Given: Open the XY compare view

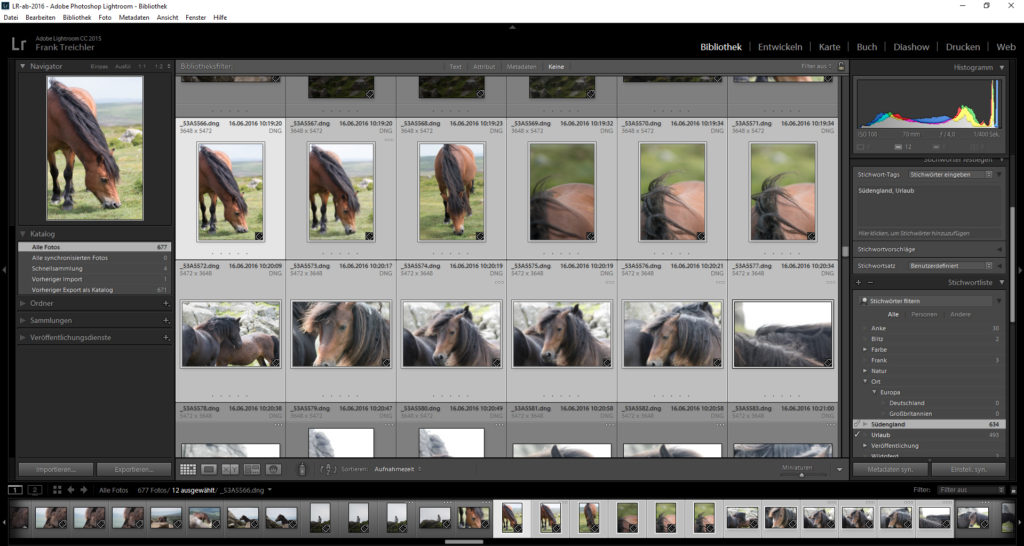Looking at the screenshot, I should [x=230, y=469].
